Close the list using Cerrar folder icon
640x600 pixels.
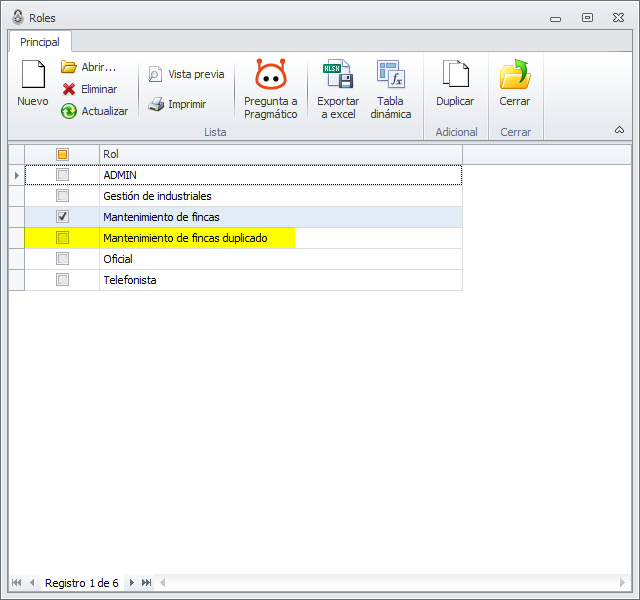point(515,74)
